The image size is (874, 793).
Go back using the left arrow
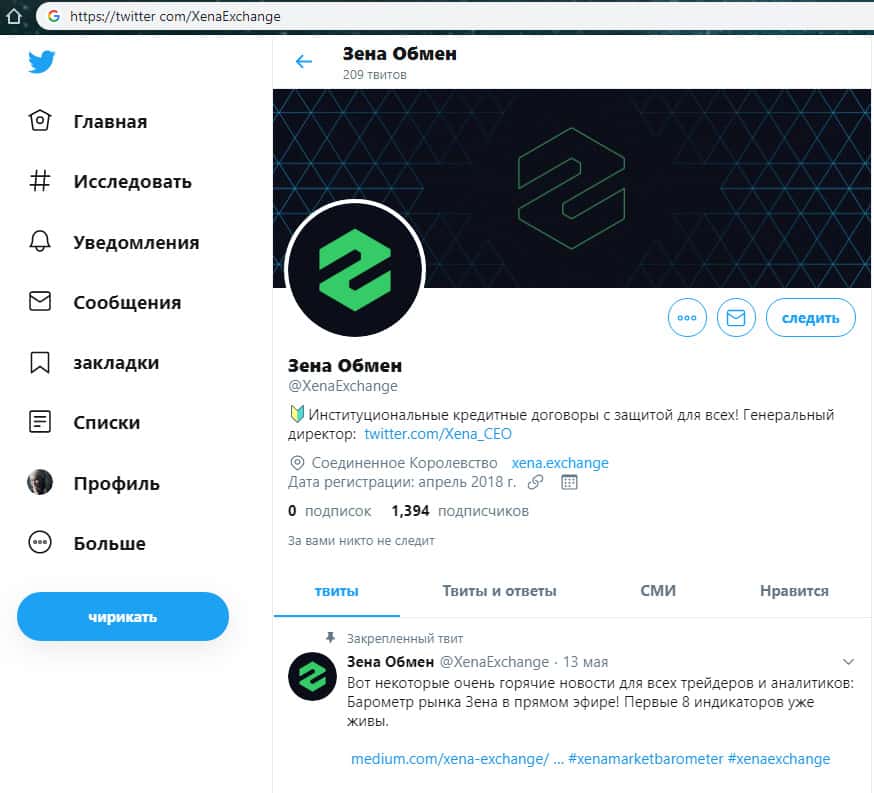click(x=304, y=62)
